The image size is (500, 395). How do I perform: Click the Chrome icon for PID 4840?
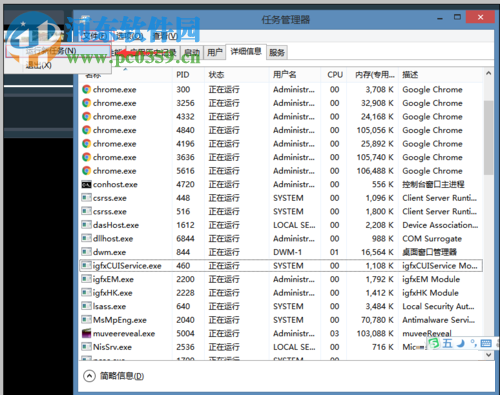[x=86, y=130]
